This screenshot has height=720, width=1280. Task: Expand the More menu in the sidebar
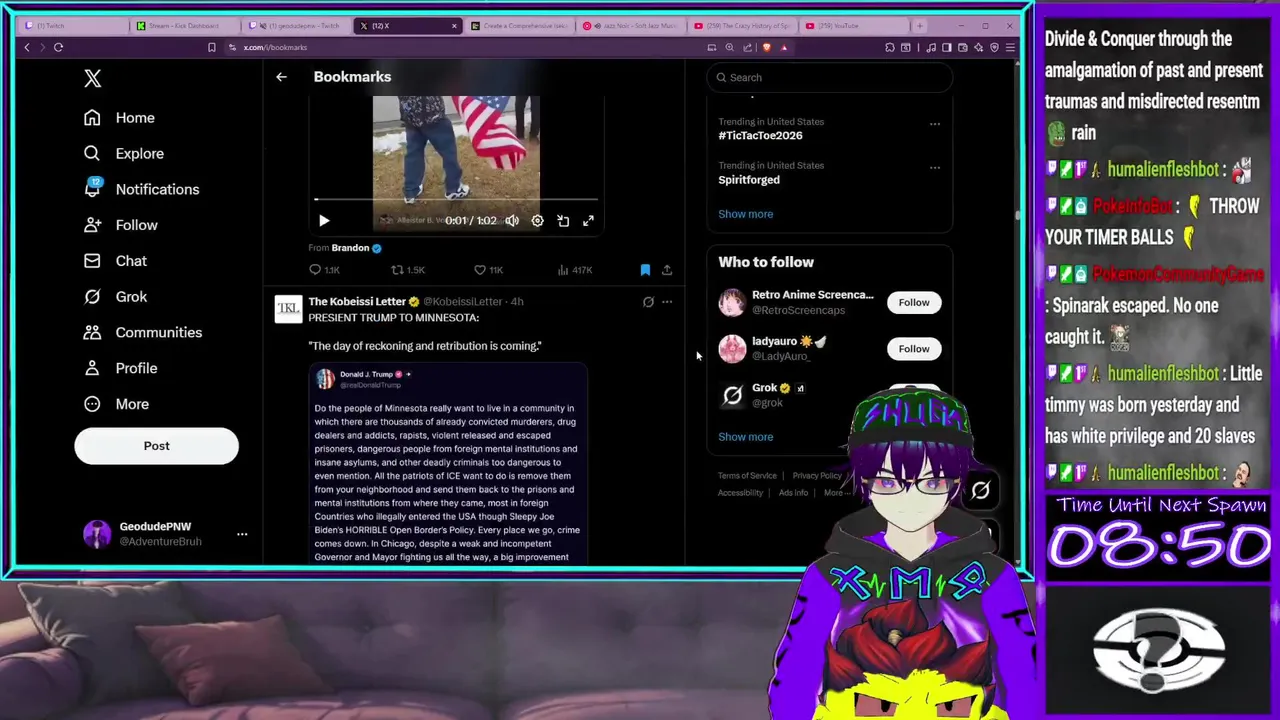(x=116, y=404)
